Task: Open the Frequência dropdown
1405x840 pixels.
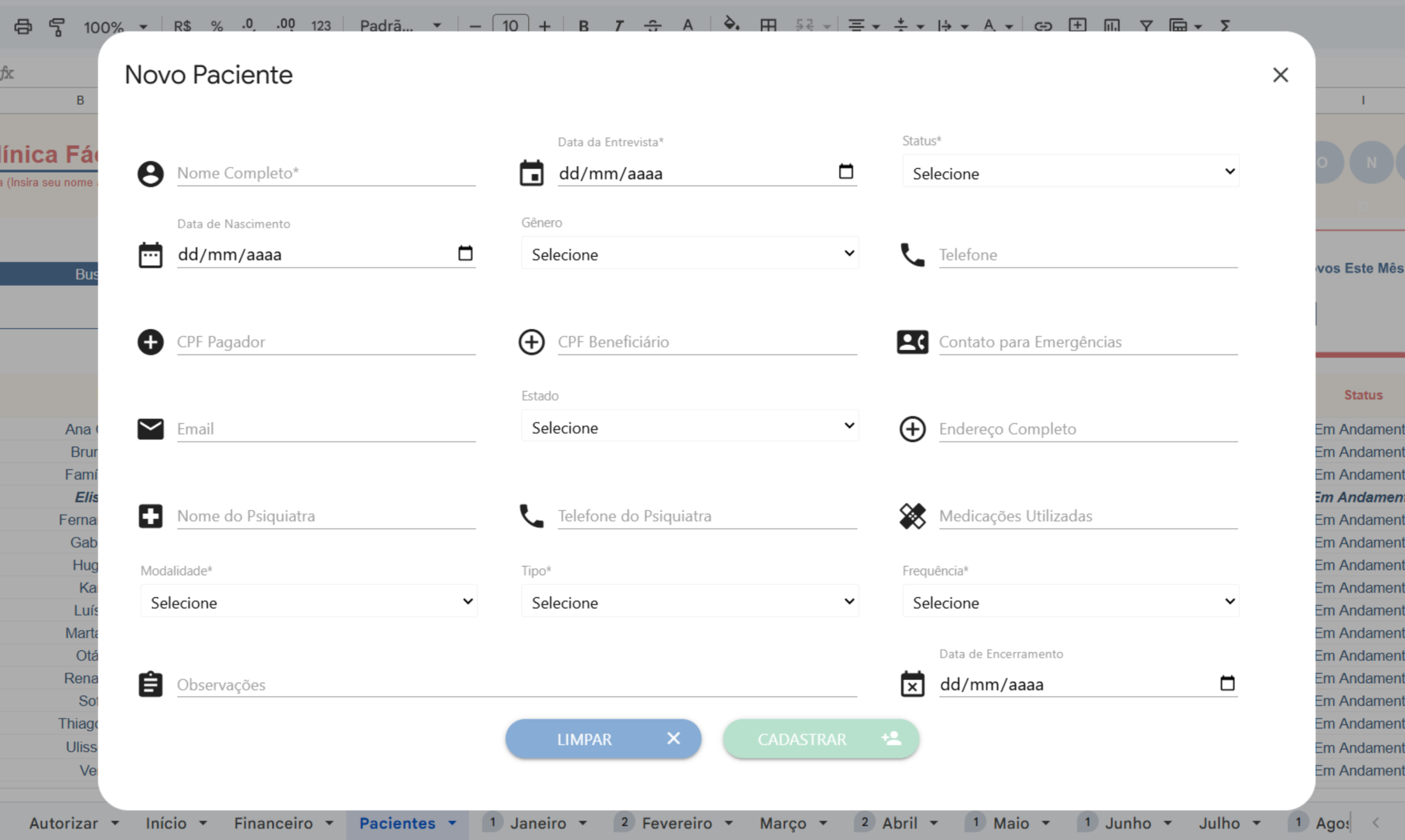Action: click(1070, 602)
